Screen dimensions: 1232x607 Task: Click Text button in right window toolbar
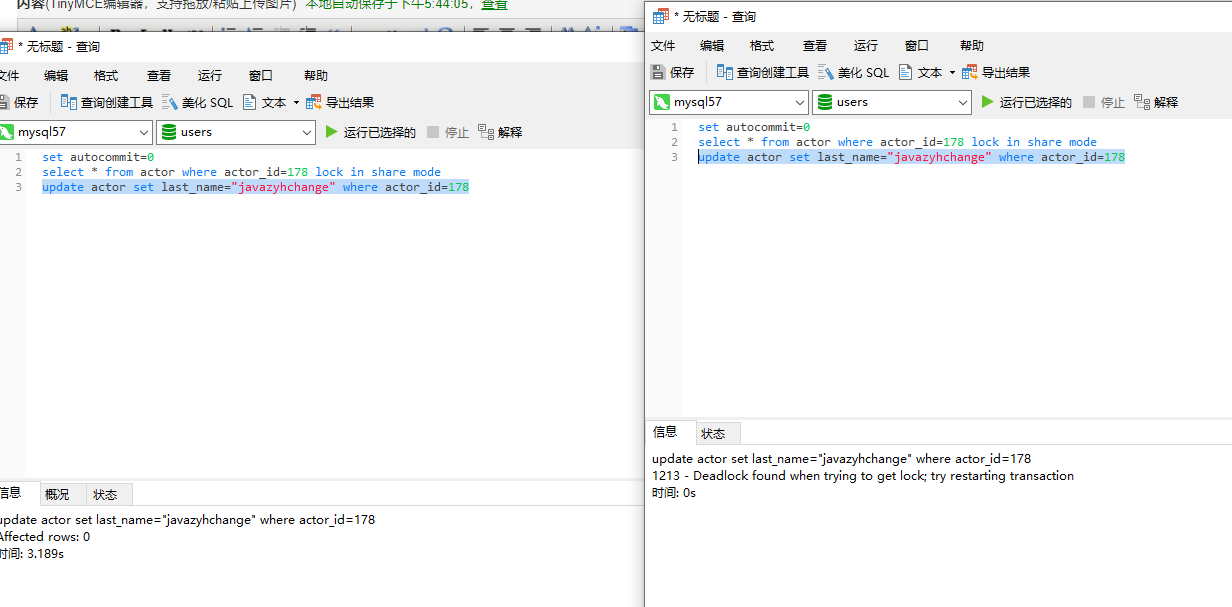(x=921, y=72)
